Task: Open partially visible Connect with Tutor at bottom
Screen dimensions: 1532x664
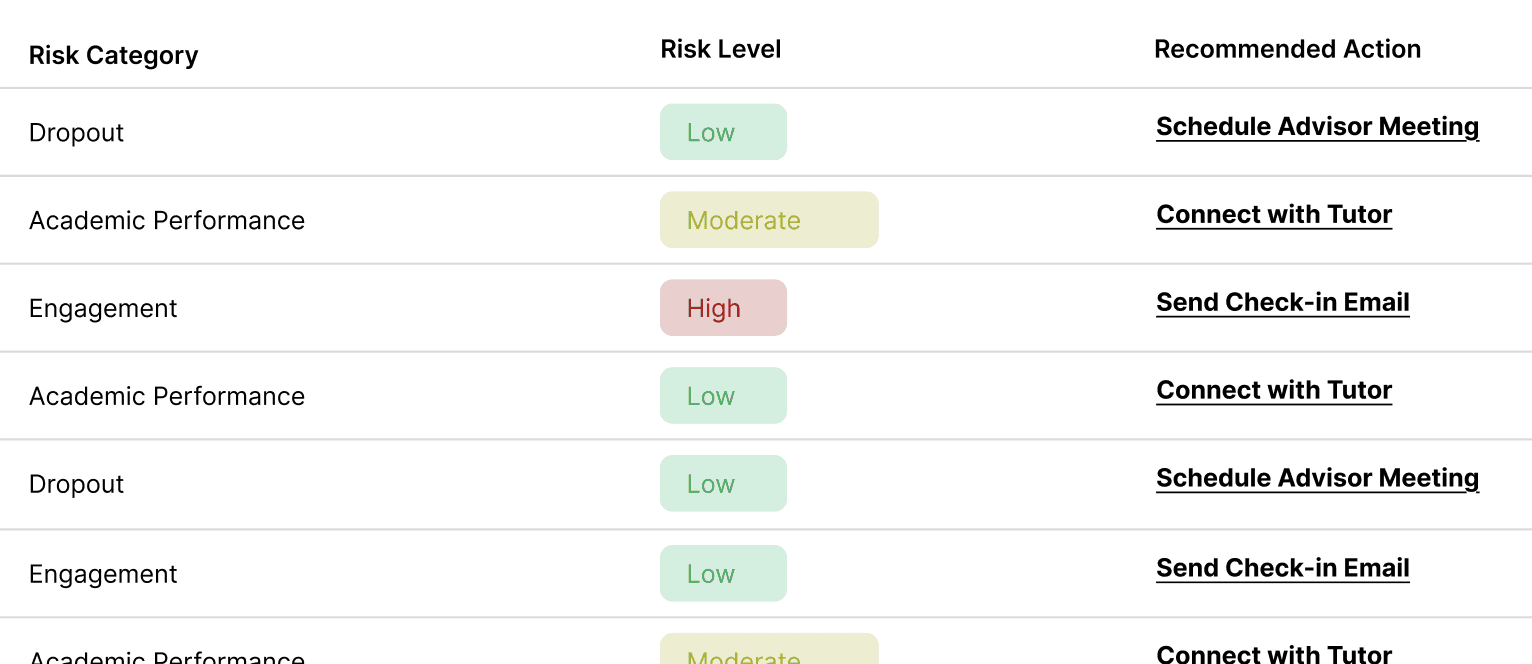Action: pyautogui.click(x=1274, y=654)
